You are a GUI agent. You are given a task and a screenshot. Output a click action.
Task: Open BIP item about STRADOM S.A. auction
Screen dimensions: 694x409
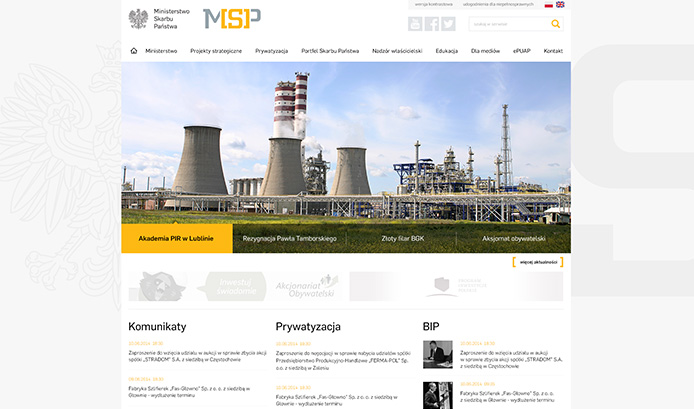coord(511,359)
